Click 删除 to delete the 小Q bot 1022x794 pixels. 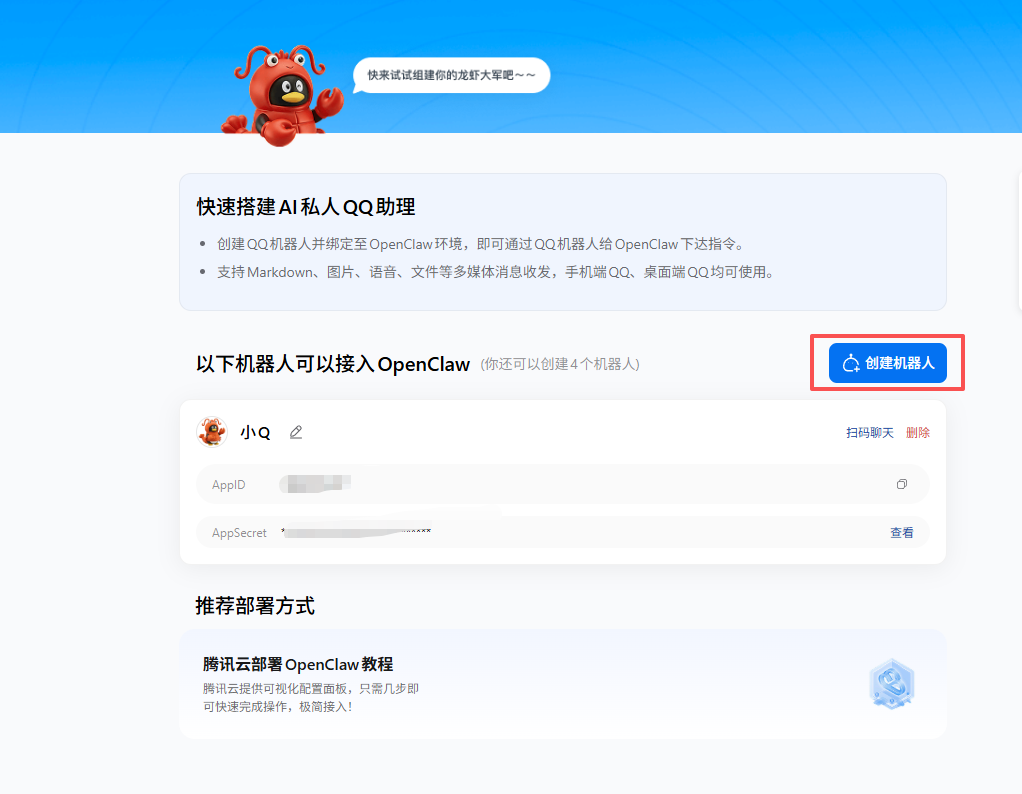917,432
